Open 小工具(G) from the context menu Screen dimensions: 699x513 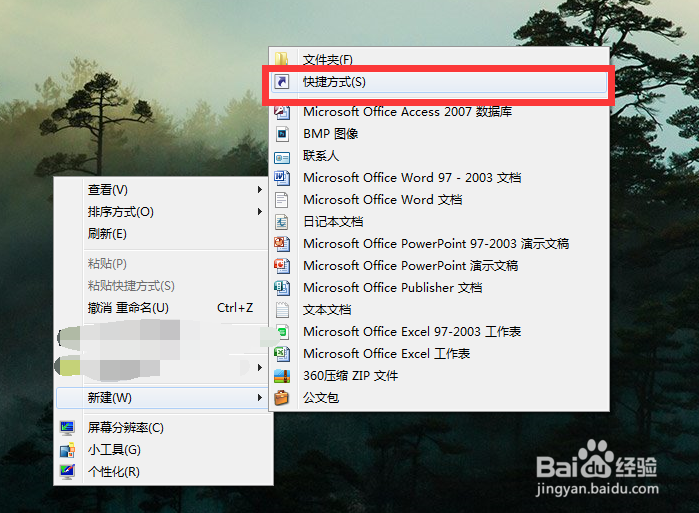pos(163,450)
